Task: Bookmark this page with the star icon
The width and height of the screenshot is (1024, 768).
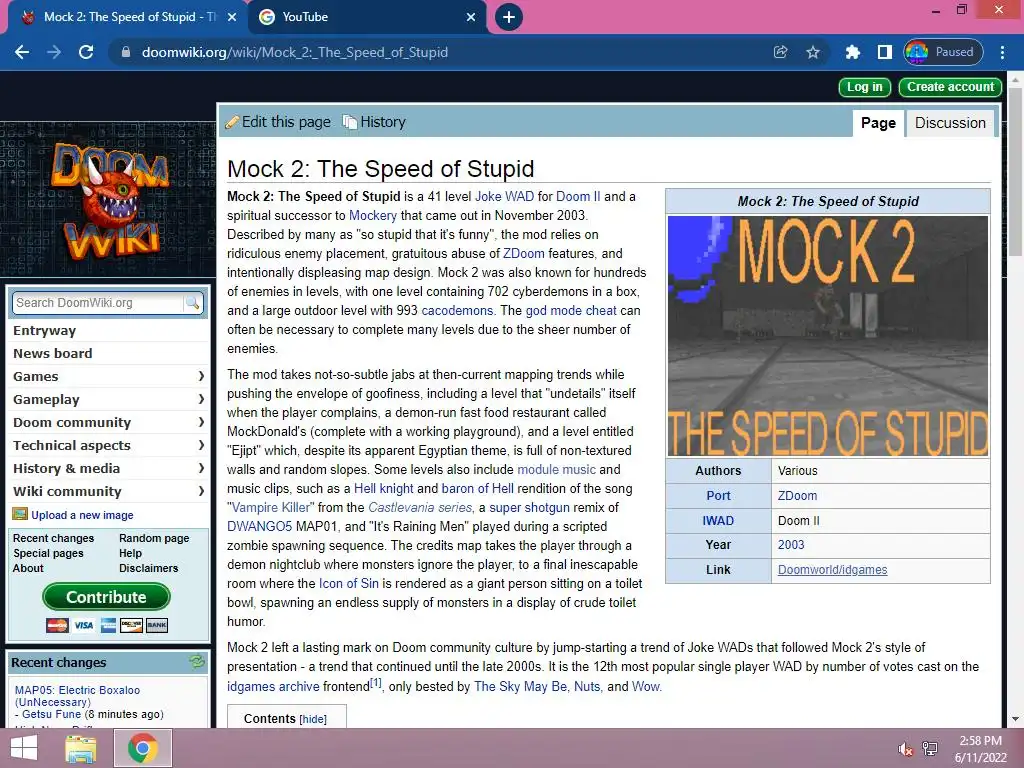Action: point(812,52)
